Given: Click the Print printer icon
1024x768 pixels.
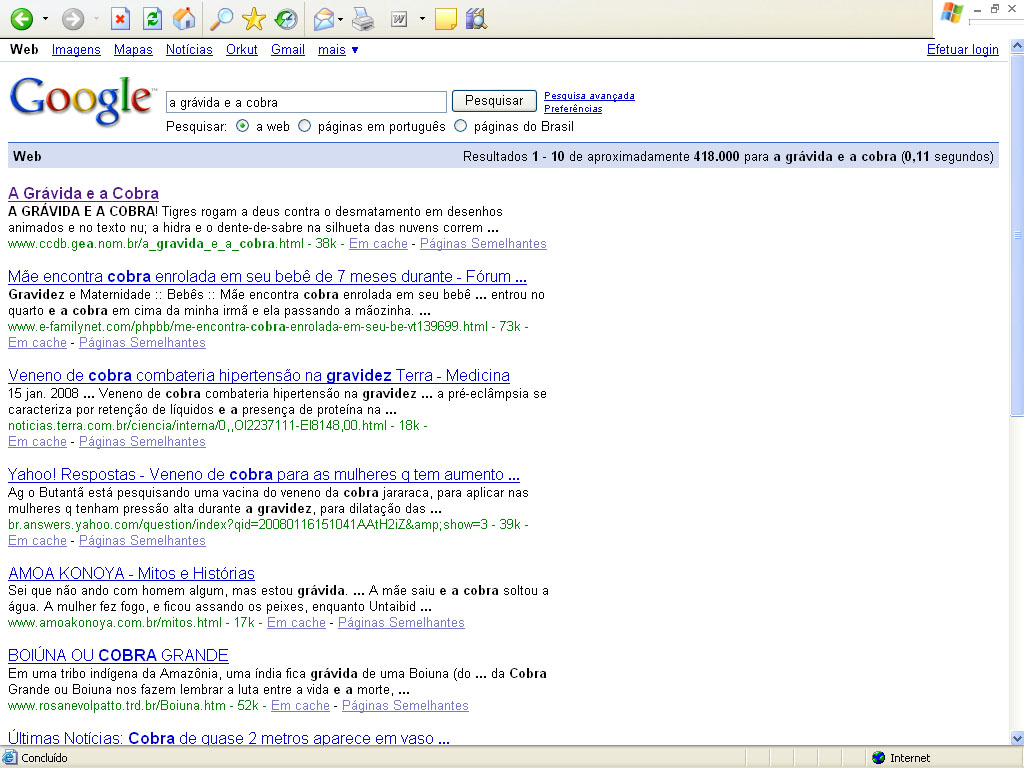Looking at the screenshot, I should point(363,19).
